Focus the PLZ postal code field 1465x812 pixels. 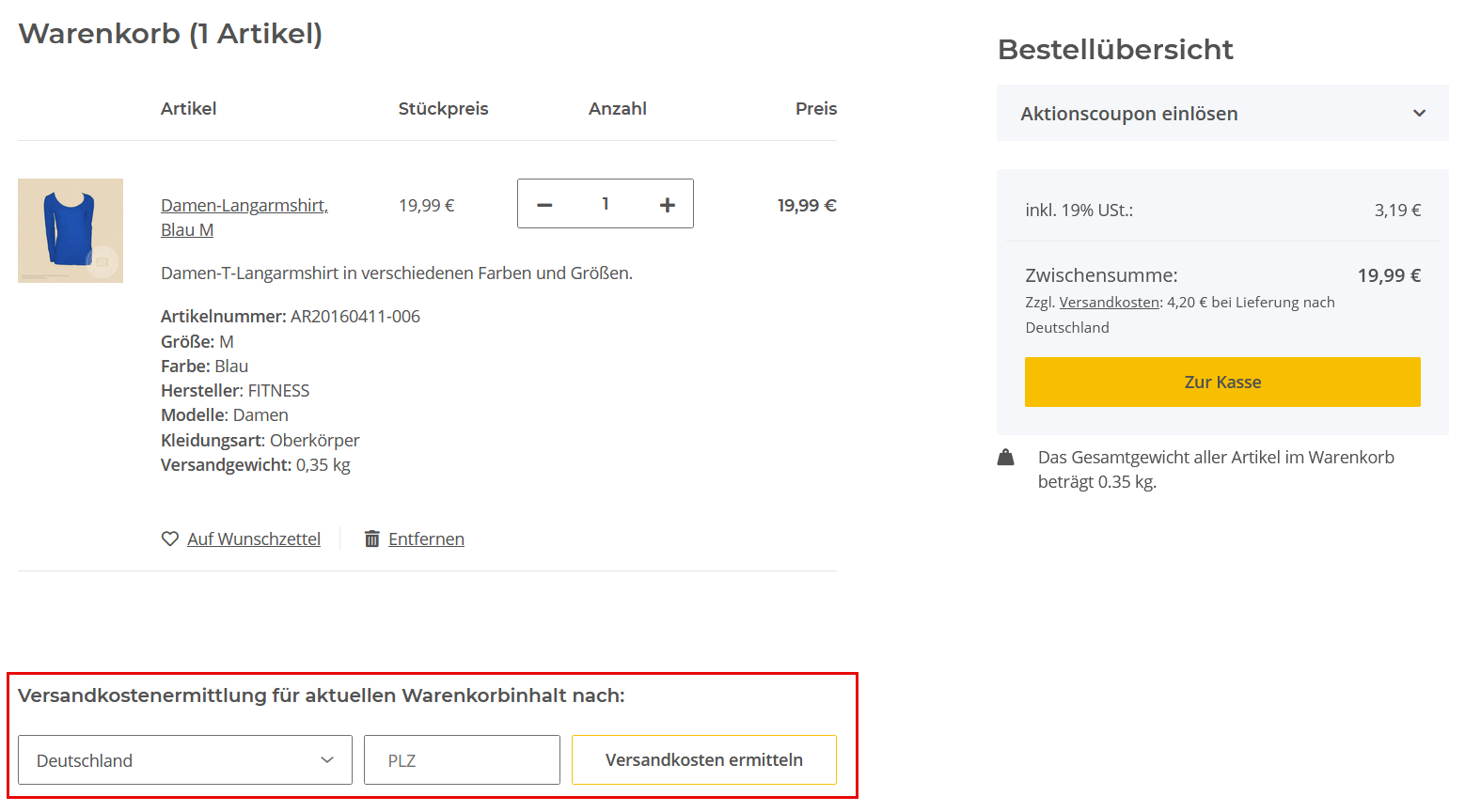click(462, 760)
